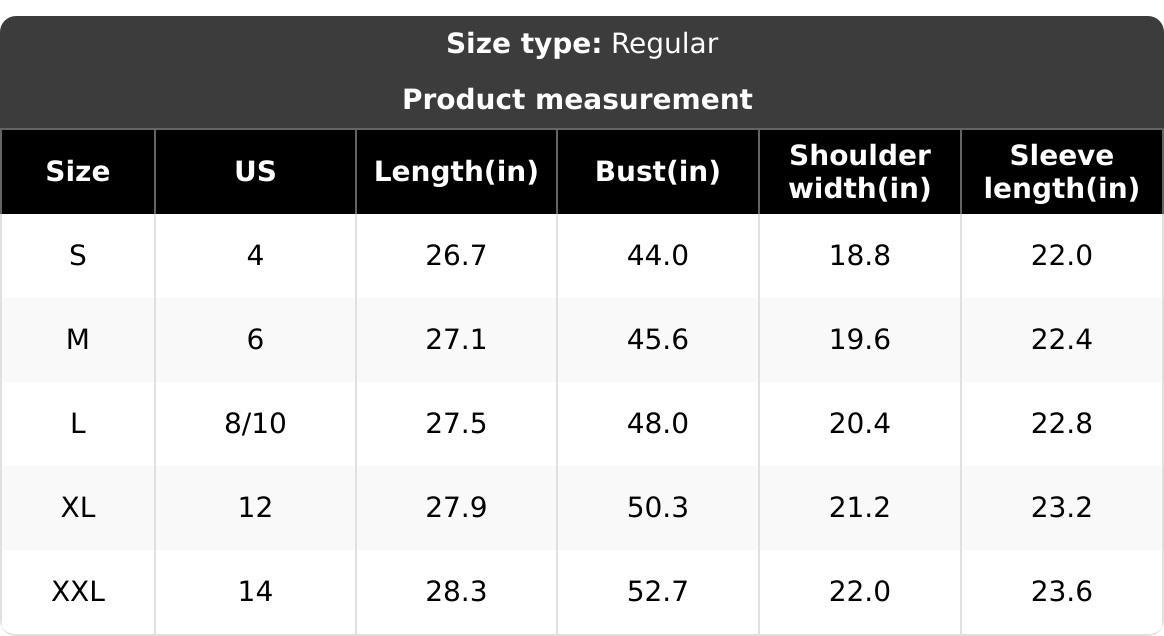
Task: Select the M size row label
Action: 78,340
